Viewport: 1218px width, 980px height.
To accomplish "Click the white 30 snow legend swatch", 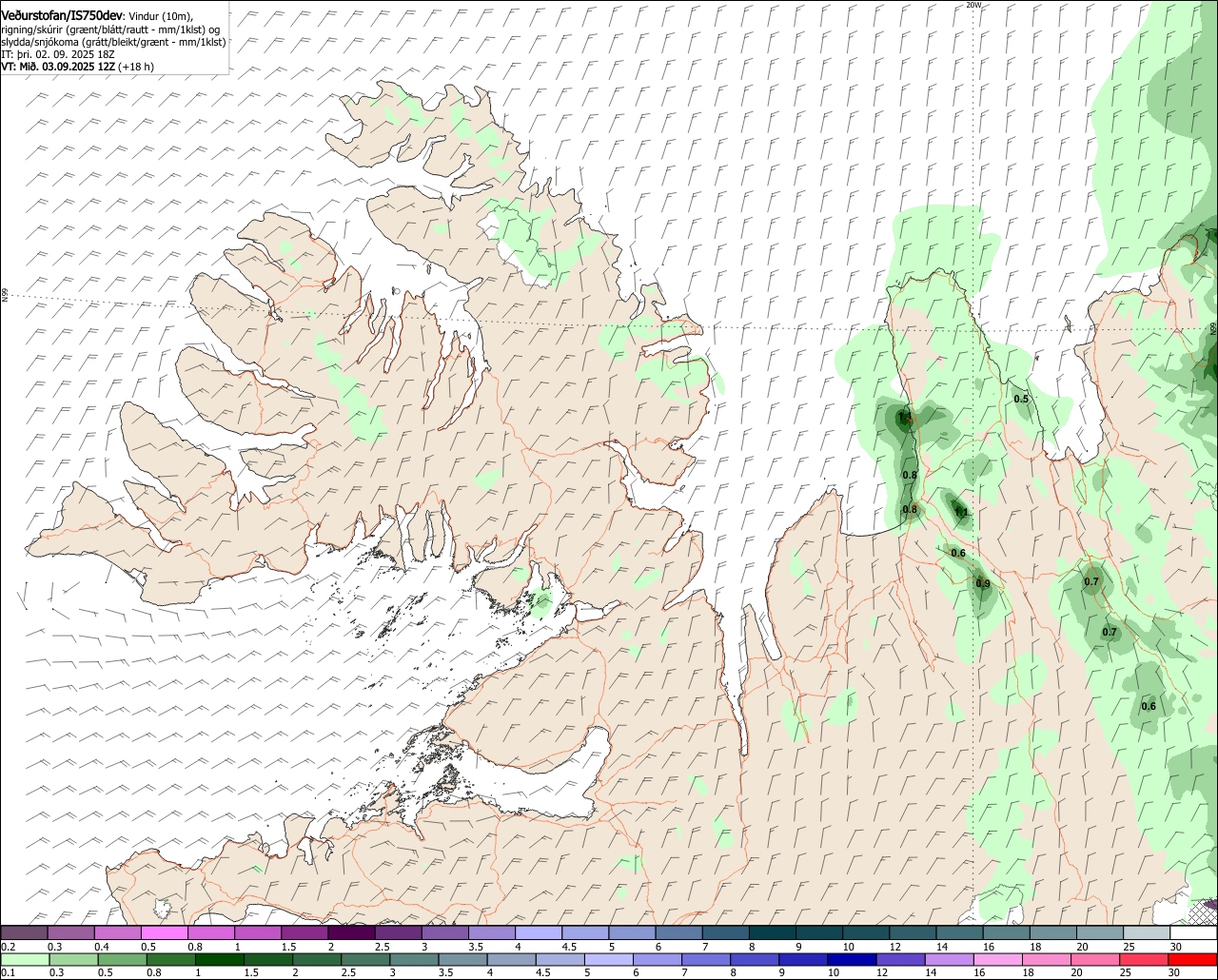I will 1193,933.
